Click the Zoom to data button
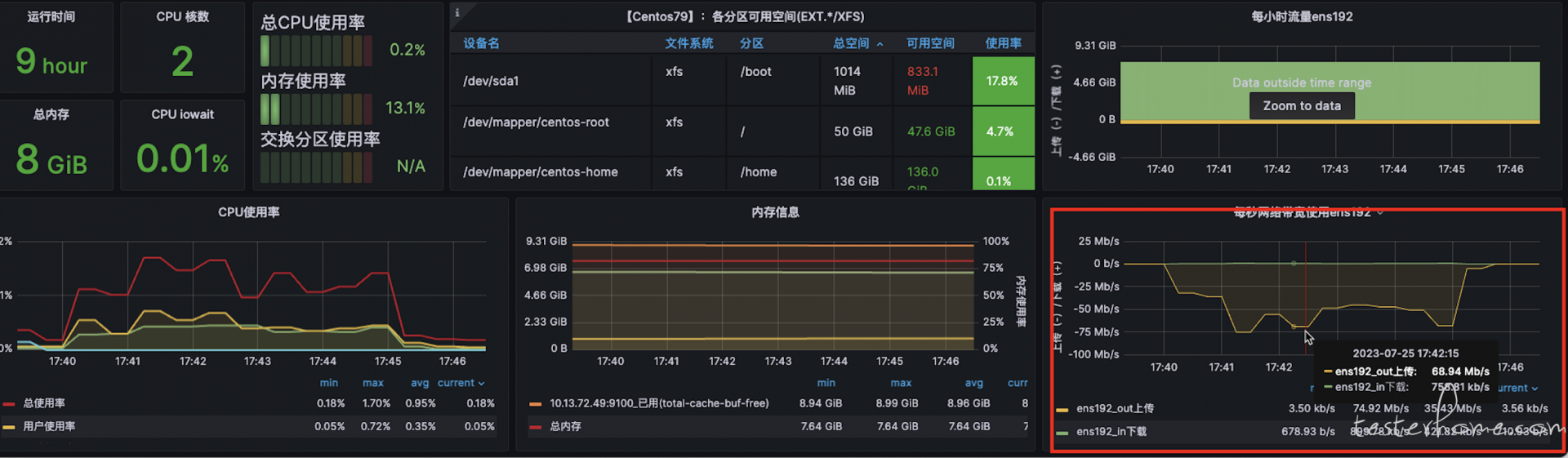1568x458 pixels. [1302, 106]
